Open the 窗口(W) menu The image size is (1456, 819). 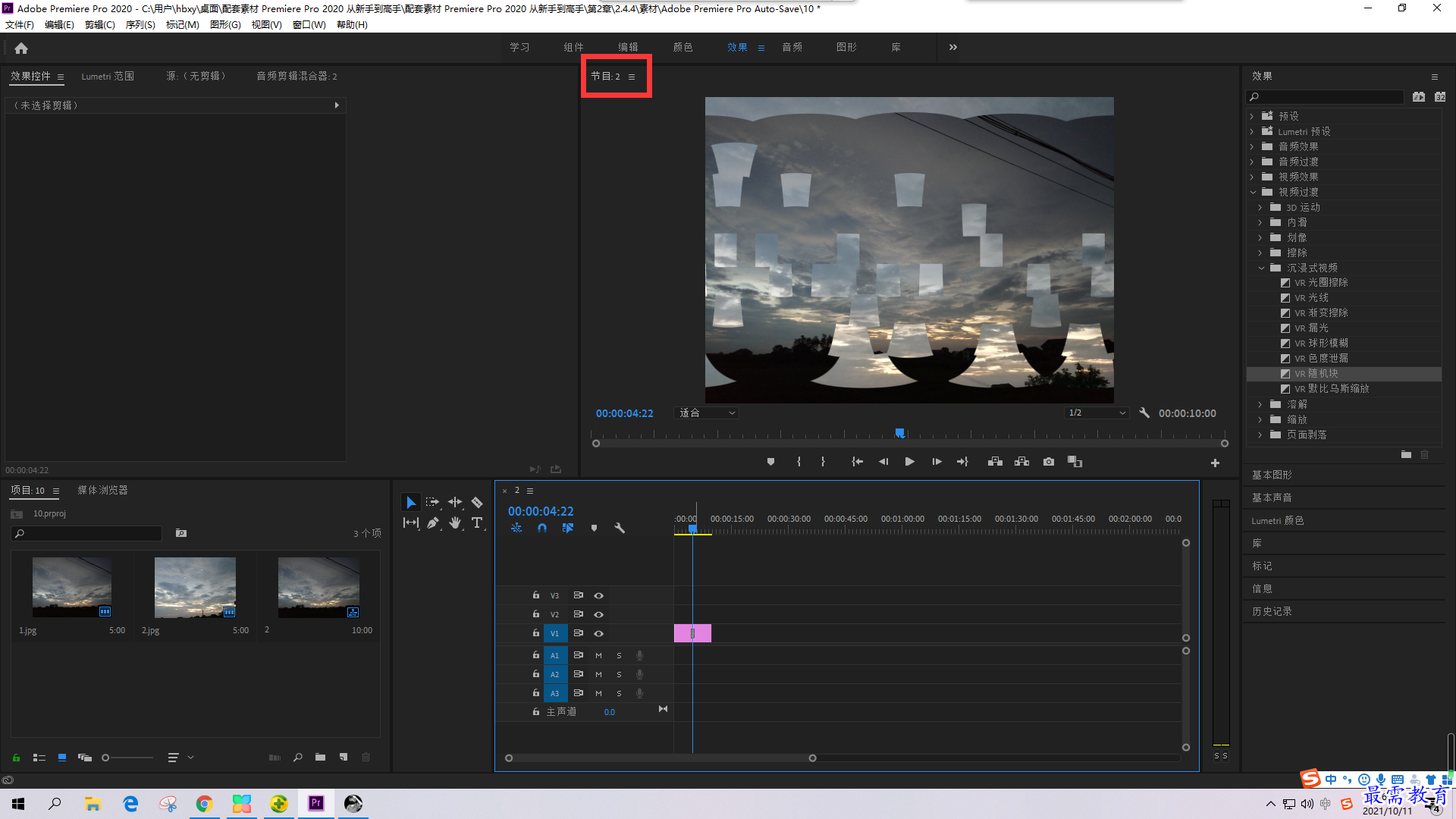(x=309, y=25)
